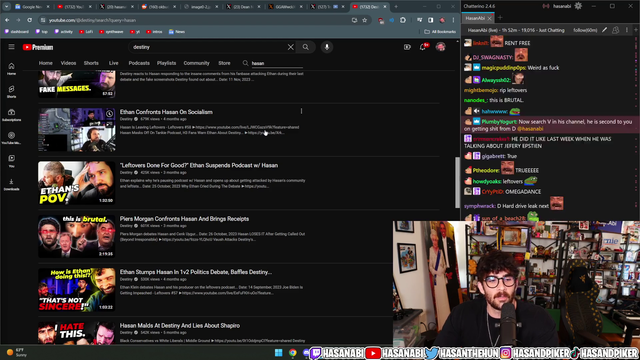Open Chrome from the taskbar
The height and width of the screenshot is (360, 640).
[x=293, y=353]
